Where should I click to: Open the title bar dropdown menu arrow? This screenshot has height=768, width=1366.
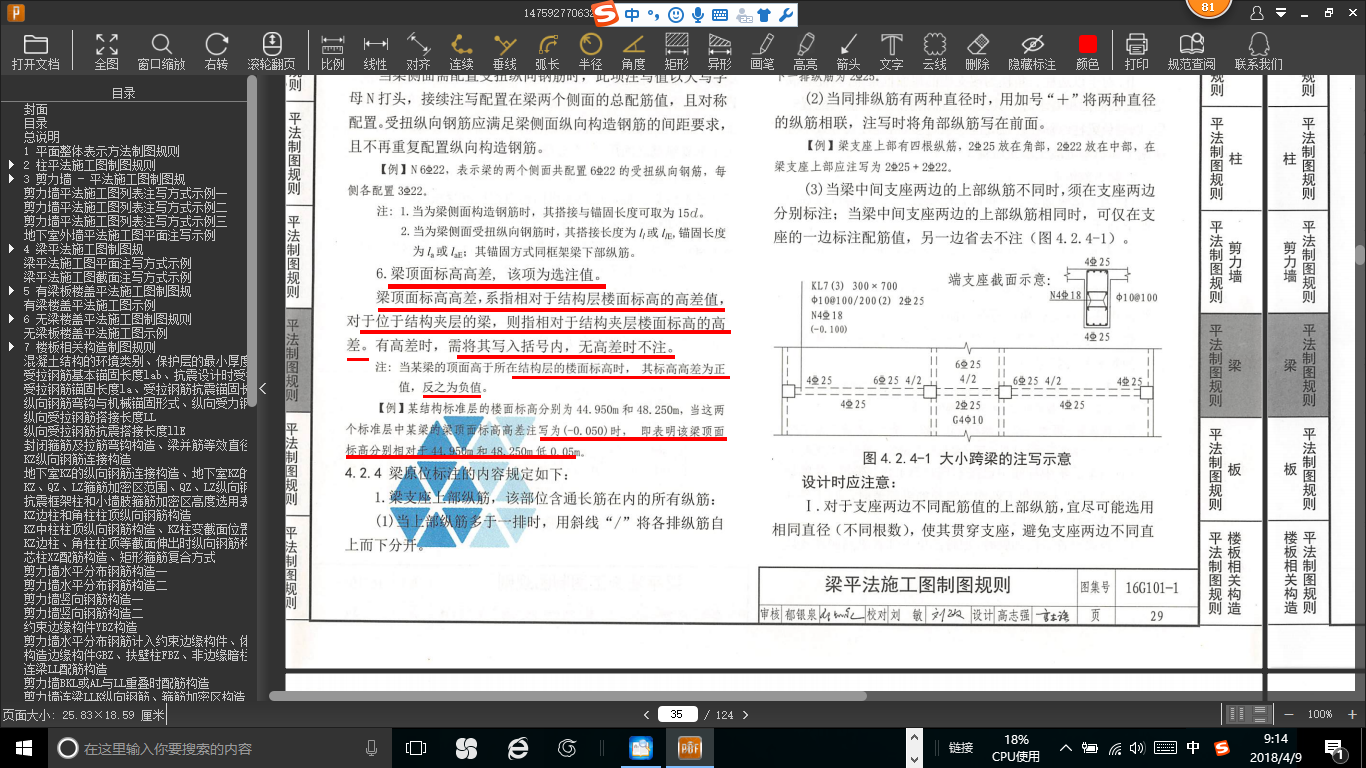pyautogui.click(x=1282, y=14)
